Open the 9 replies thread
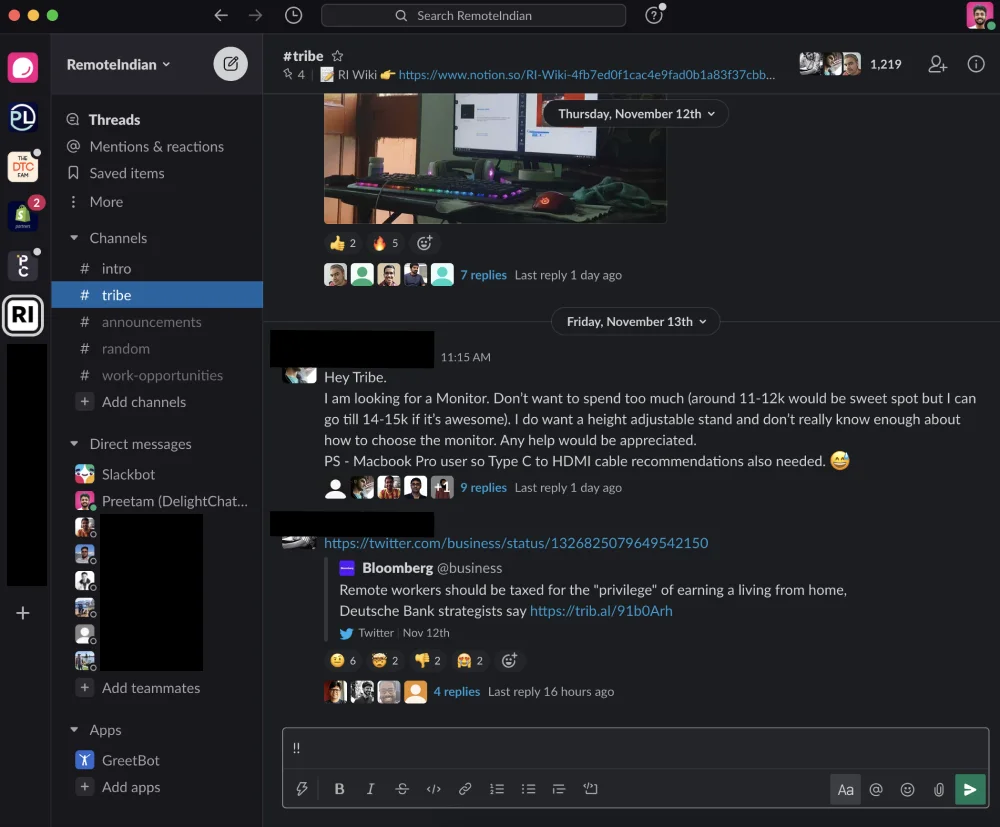The width and height of the screenshot is (1000, 827). pyautogui.click(x=483, y=488)
